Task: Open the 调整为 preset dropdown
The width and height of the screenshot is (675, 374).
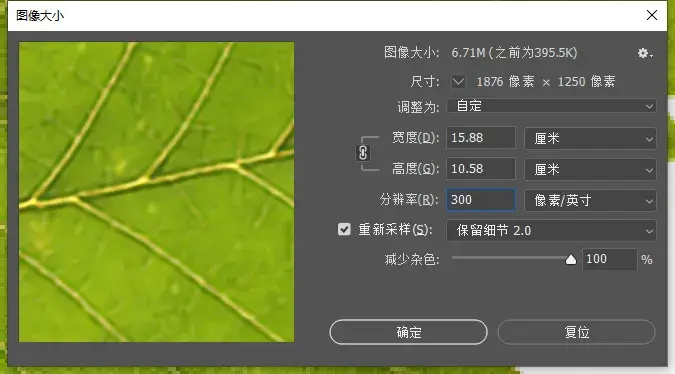Action: pyautogui.click(x=551, y=106)
